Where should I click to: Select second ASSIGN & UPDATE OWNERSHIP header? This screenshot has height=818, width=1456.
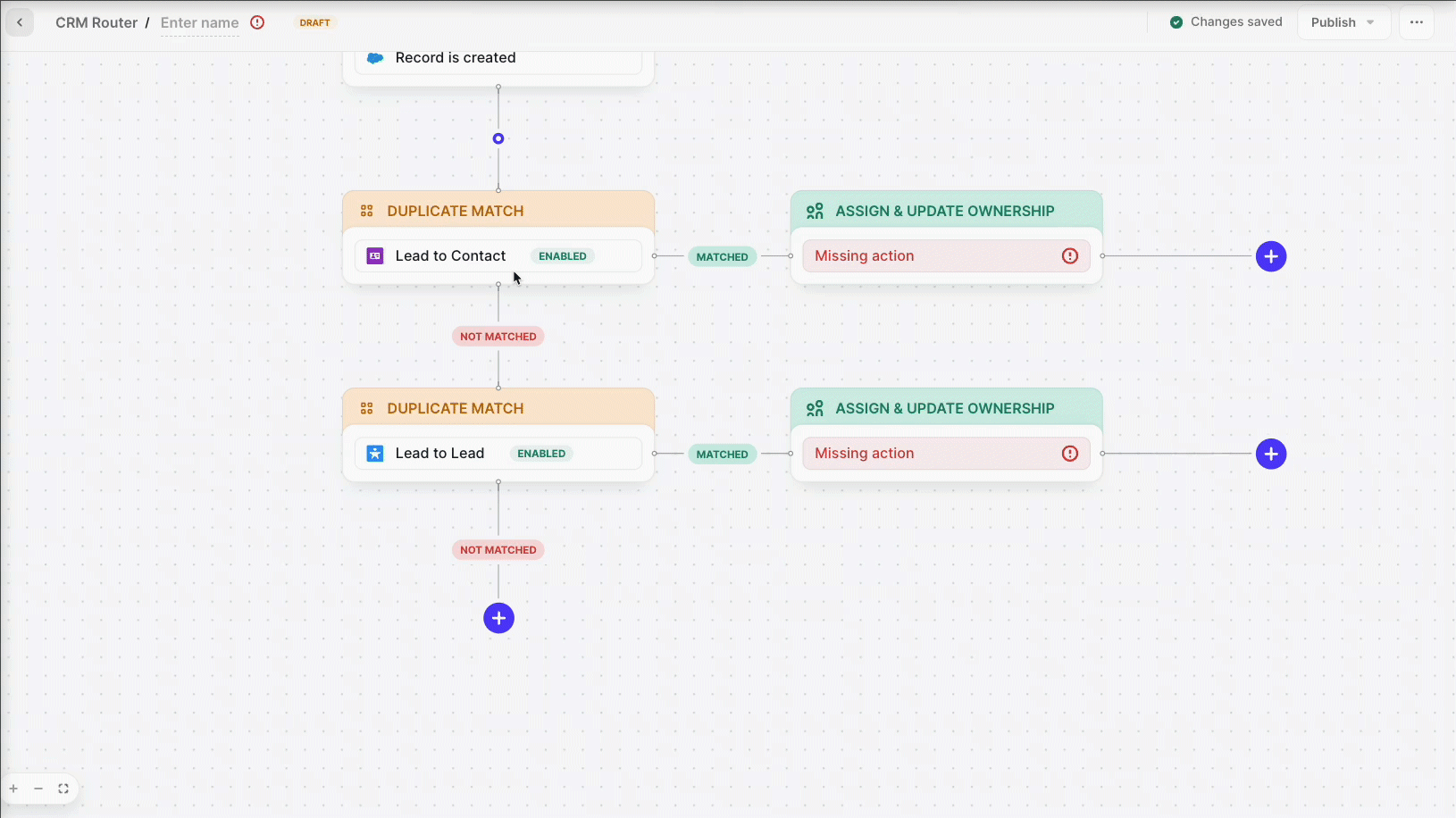946,408
